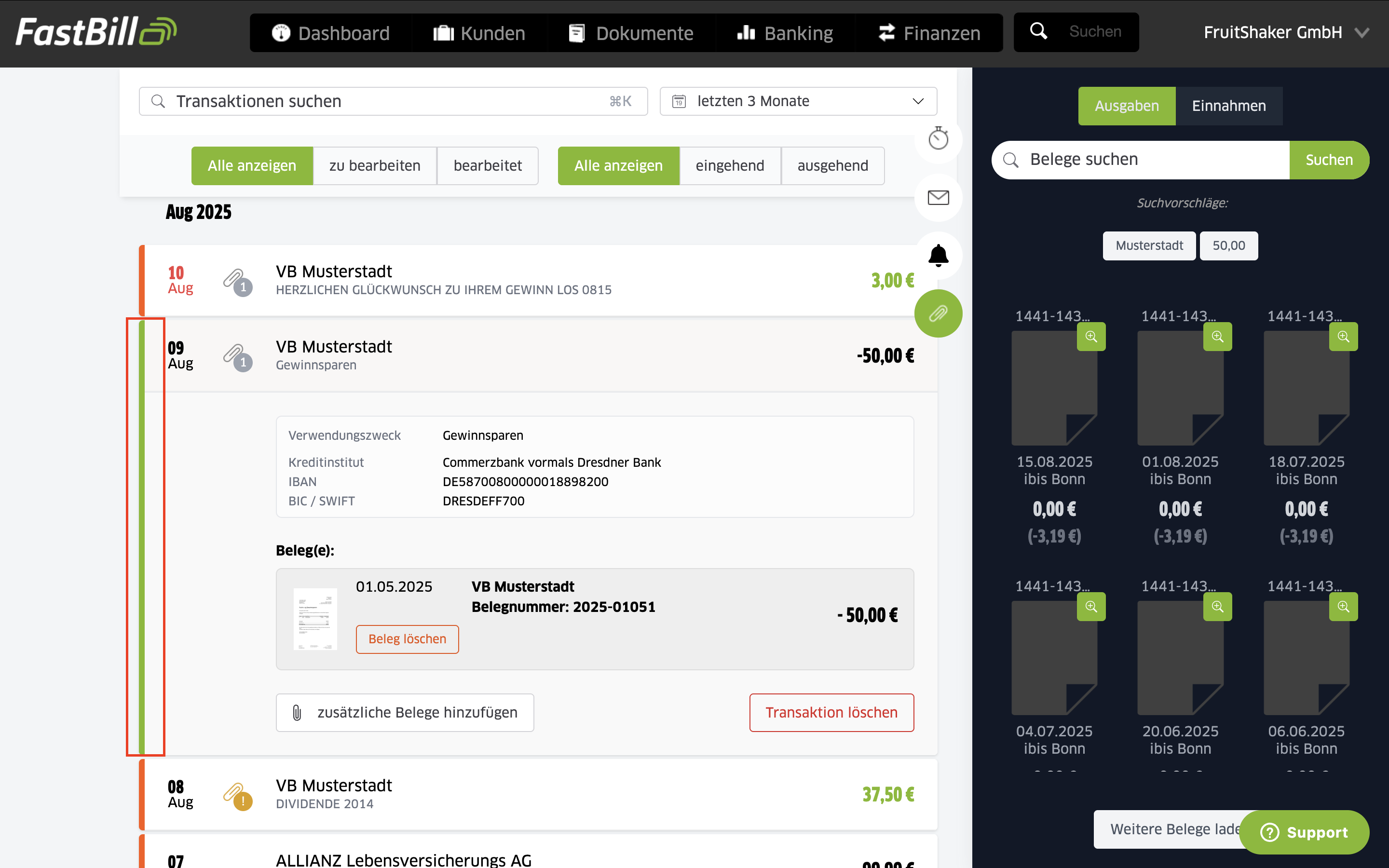This screenshot has width=1389, height=868.
Task: Filter transactions 'ausgehend'
Action: pos(833,166)
